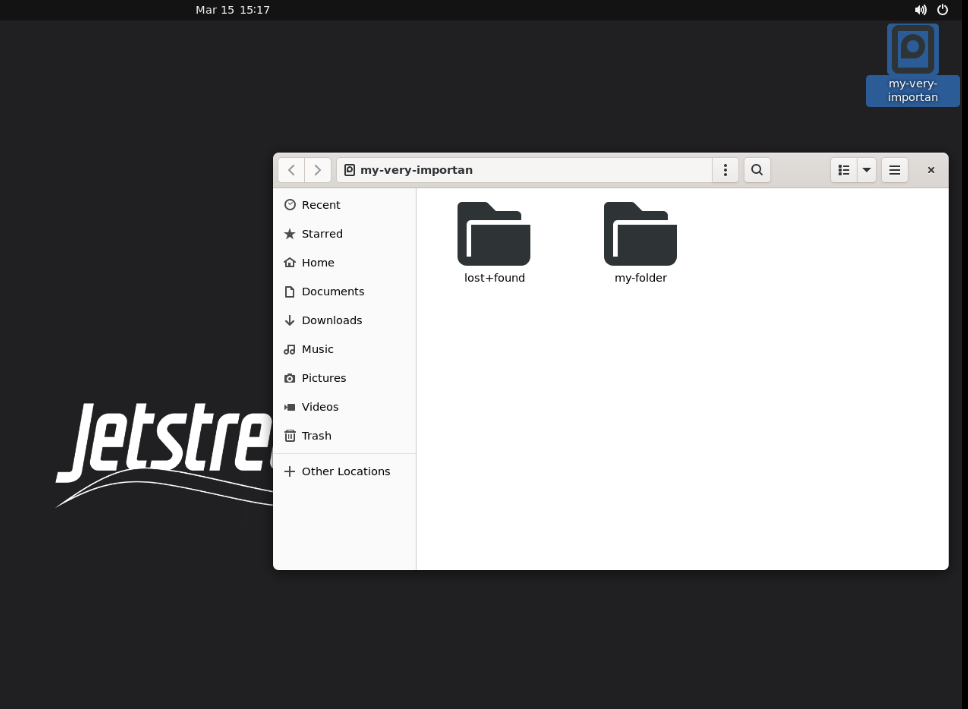Open the three-dot path bar menu
The image size is (968, 709).
coord(725,170)
